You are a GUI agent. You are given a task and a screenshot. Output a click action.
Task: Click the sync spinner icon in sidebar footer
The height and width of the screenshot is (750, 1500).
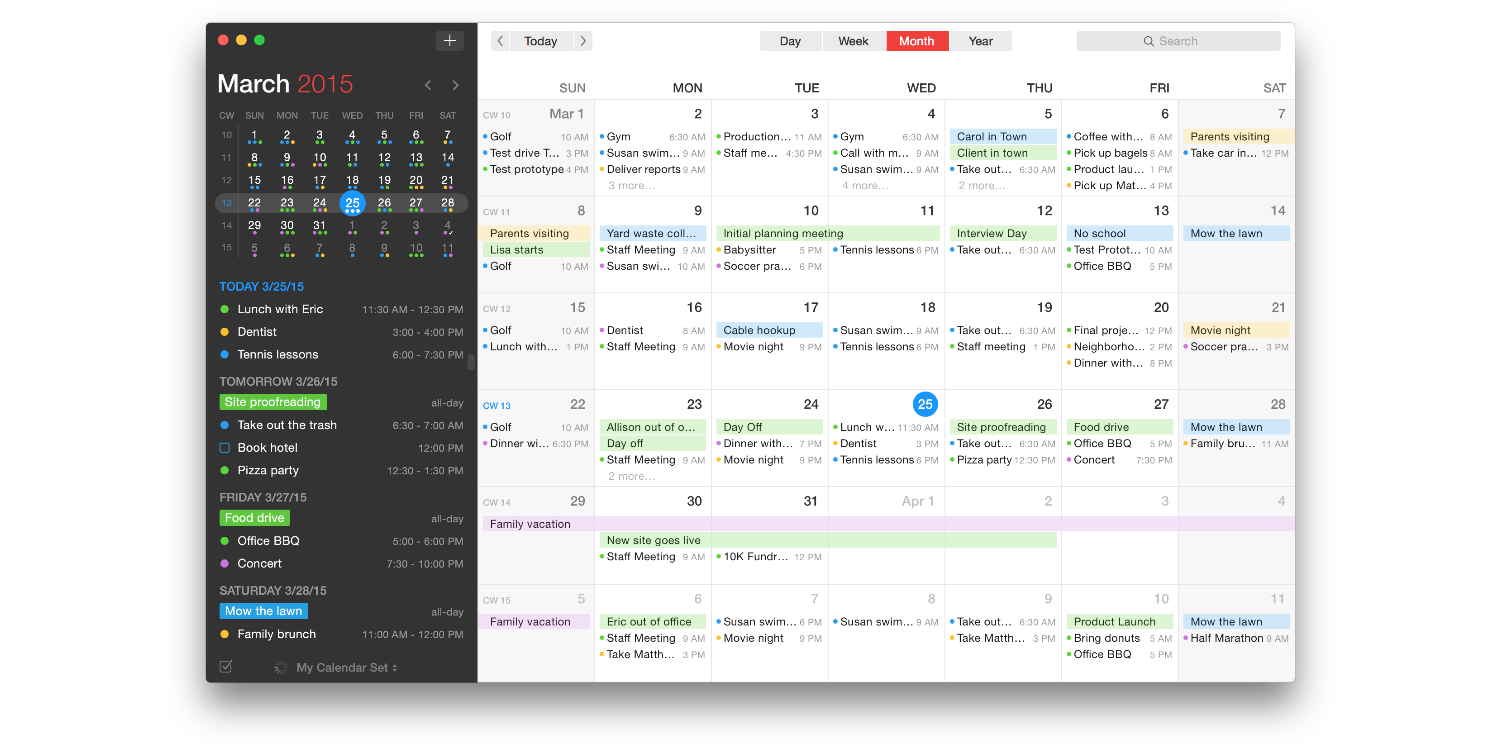coord(280,667)
